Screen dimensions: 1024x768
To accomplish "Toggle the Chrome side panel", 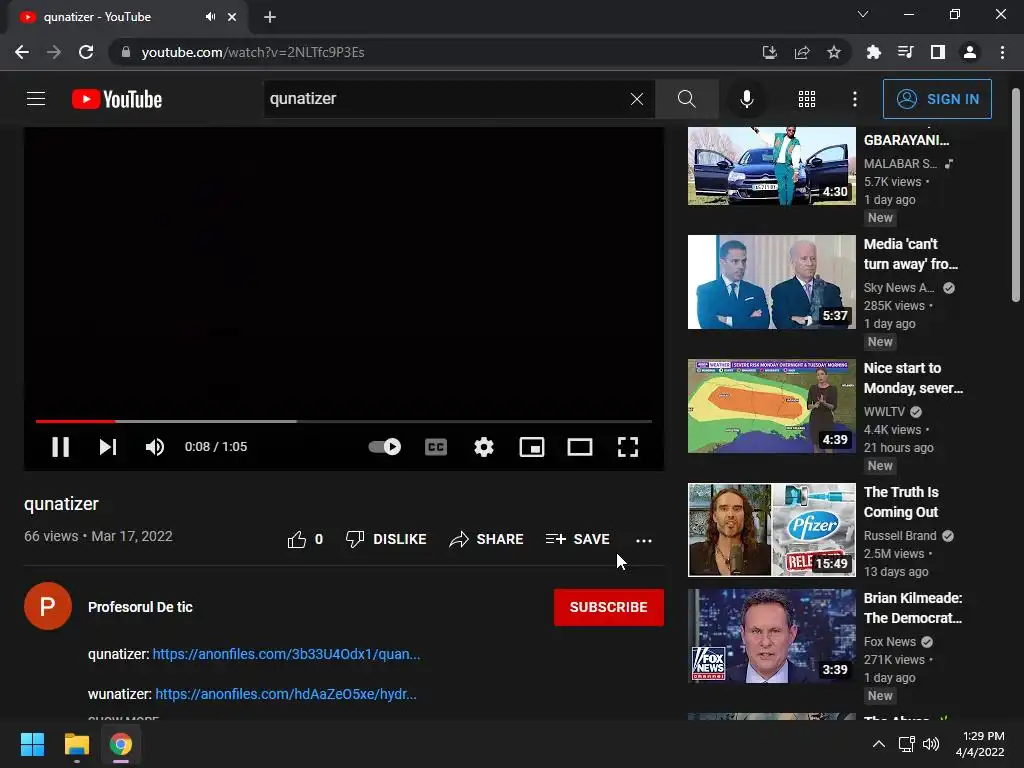I will [938, 52].
